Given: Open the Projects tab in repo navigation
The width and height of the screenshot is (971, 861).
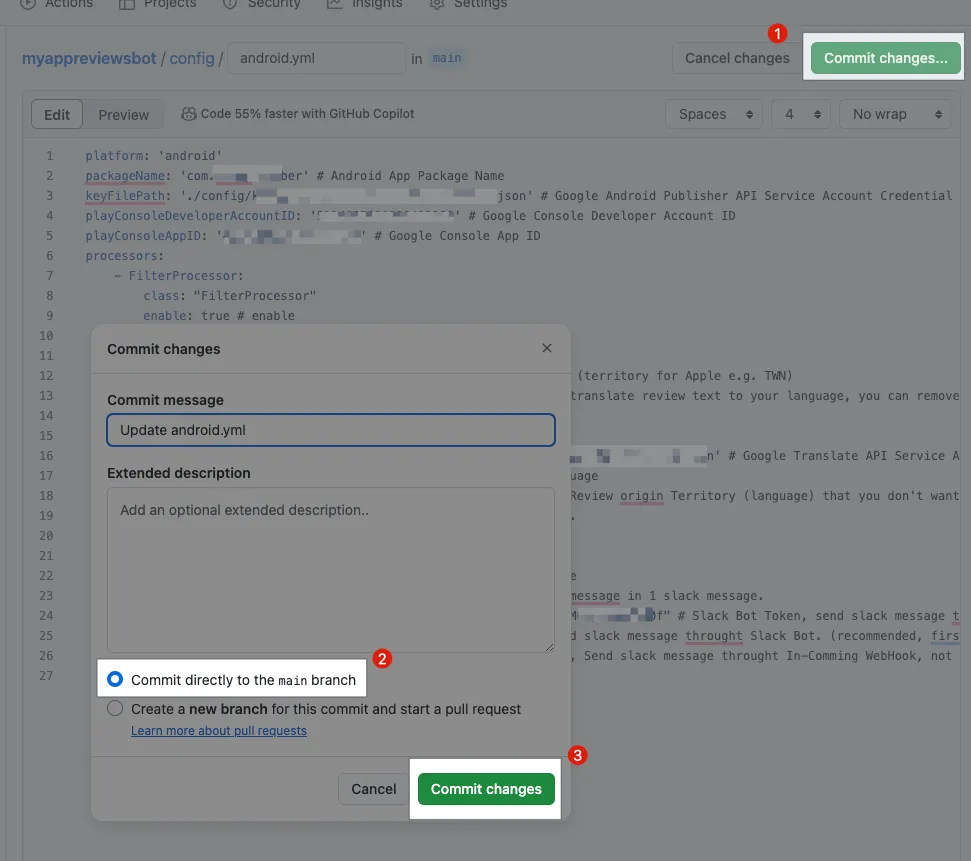Looking at the screenshot, I should [158, 4].
